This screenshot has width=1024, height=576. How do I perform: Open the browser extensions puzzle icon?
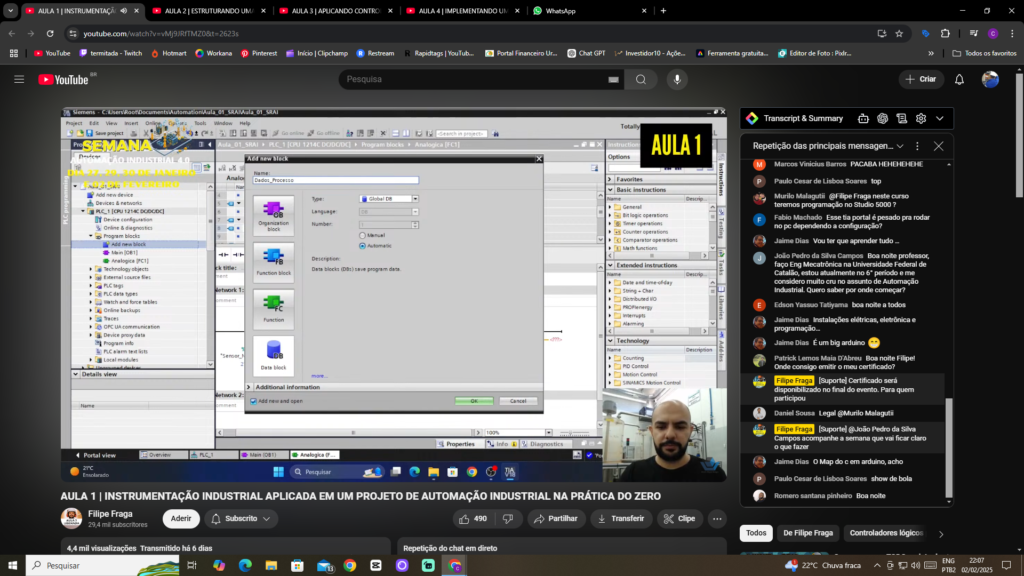[945, 33]
